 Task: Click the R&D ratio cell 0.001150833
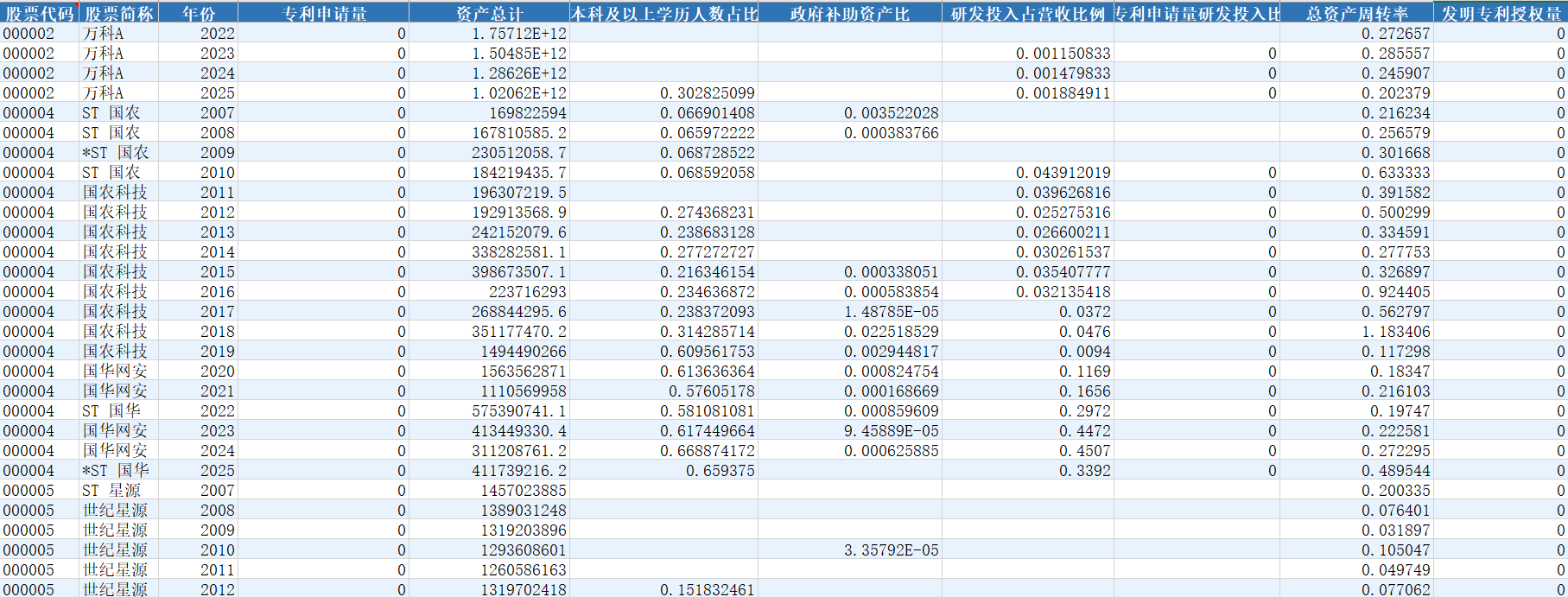click(1028, 53)
